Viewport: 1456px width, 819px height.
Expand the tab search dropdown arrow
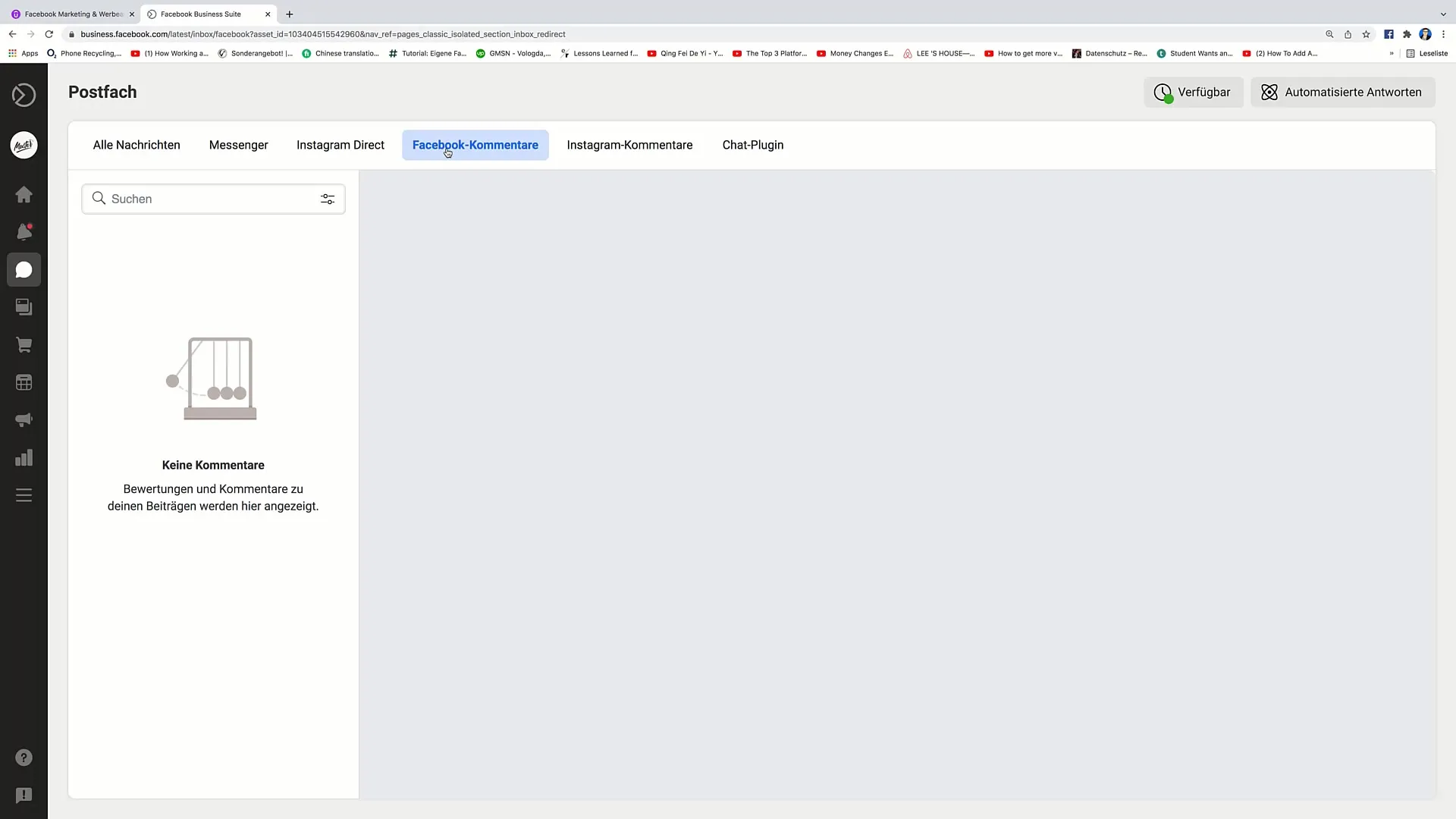coord(1442,14)
